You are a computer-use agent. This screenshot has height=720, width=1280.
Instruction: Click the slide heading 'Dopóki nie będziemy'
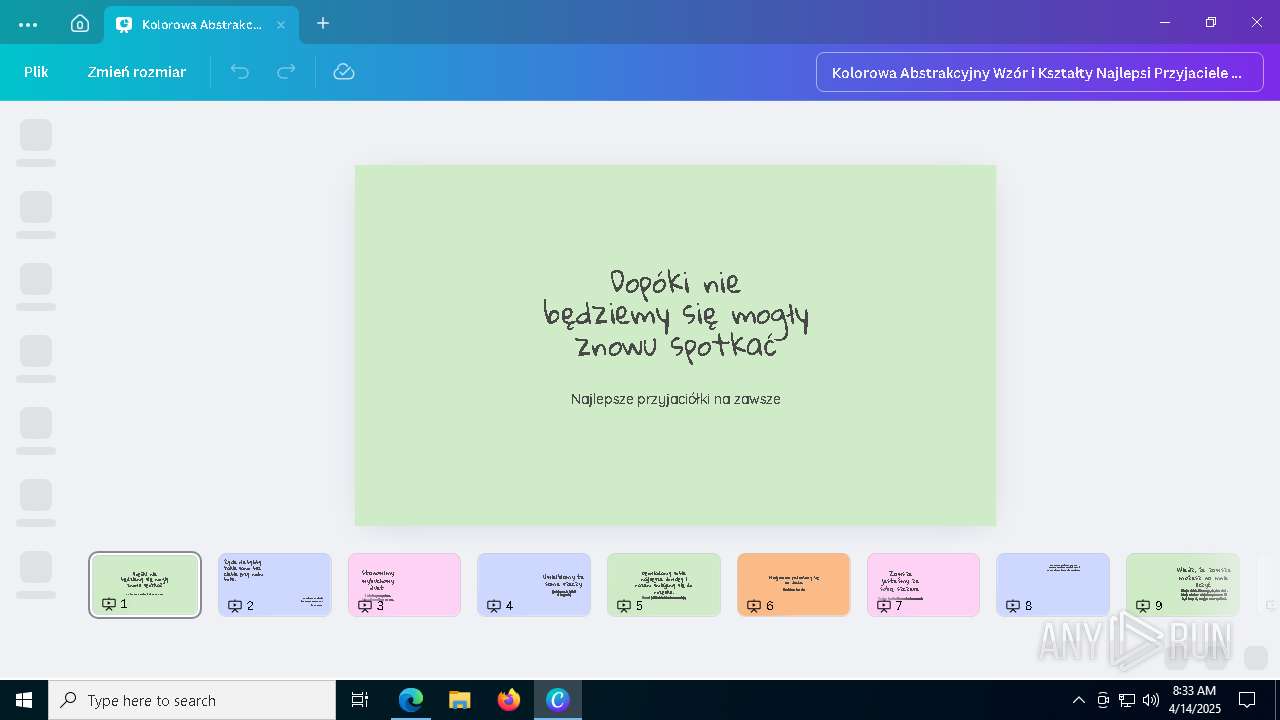(x=676, y=314)
